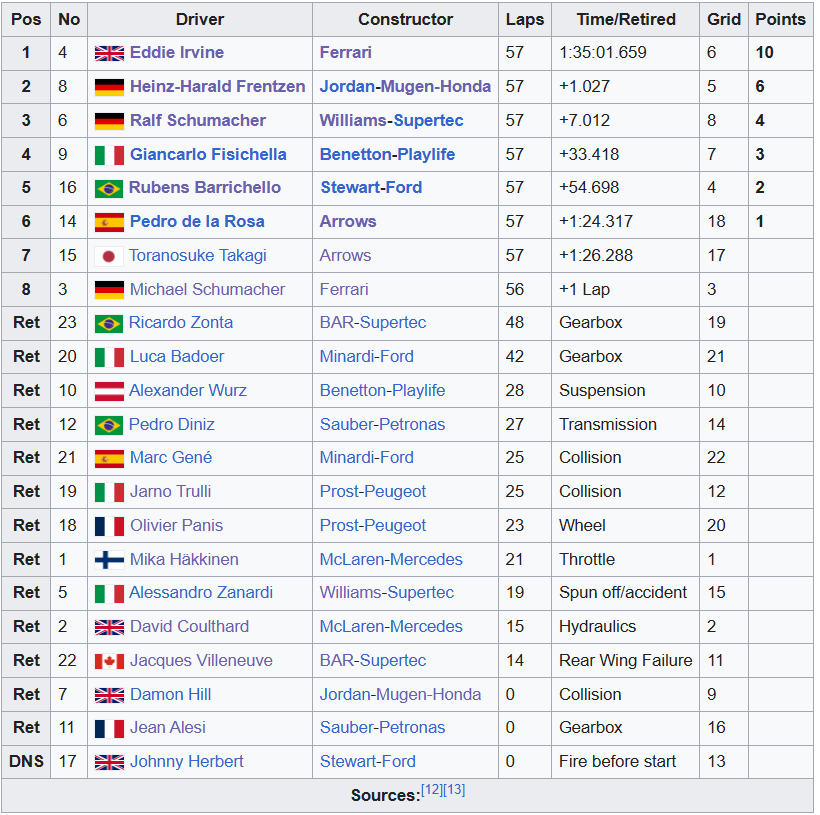Open Minardi-Ford link in Luca Badoer's row
Viewport: 820px width, 815px height.
pos(367,356)
